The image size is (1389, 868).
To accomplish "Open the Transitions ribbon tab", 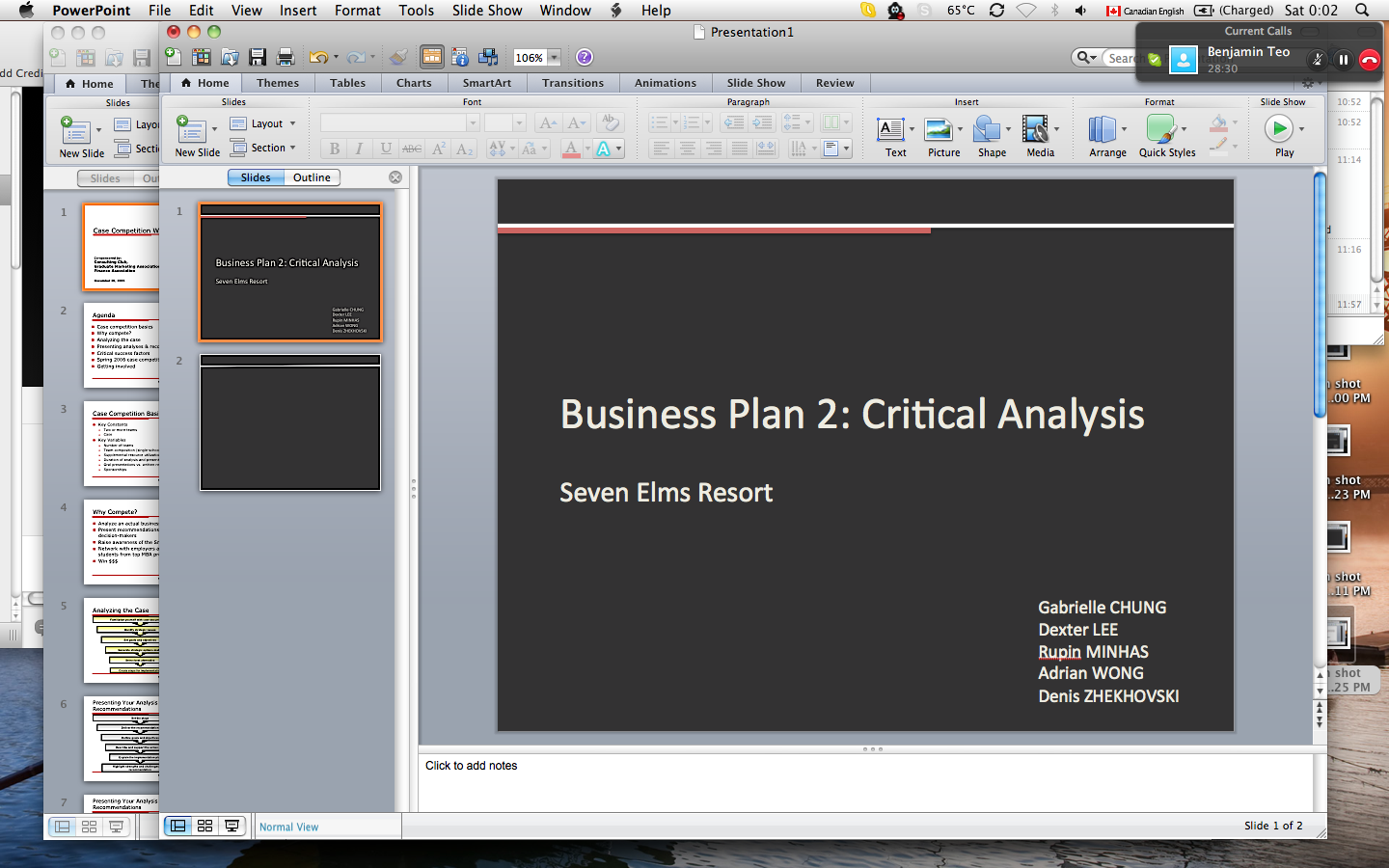I will pyautogui.click(x=572, y=83).
